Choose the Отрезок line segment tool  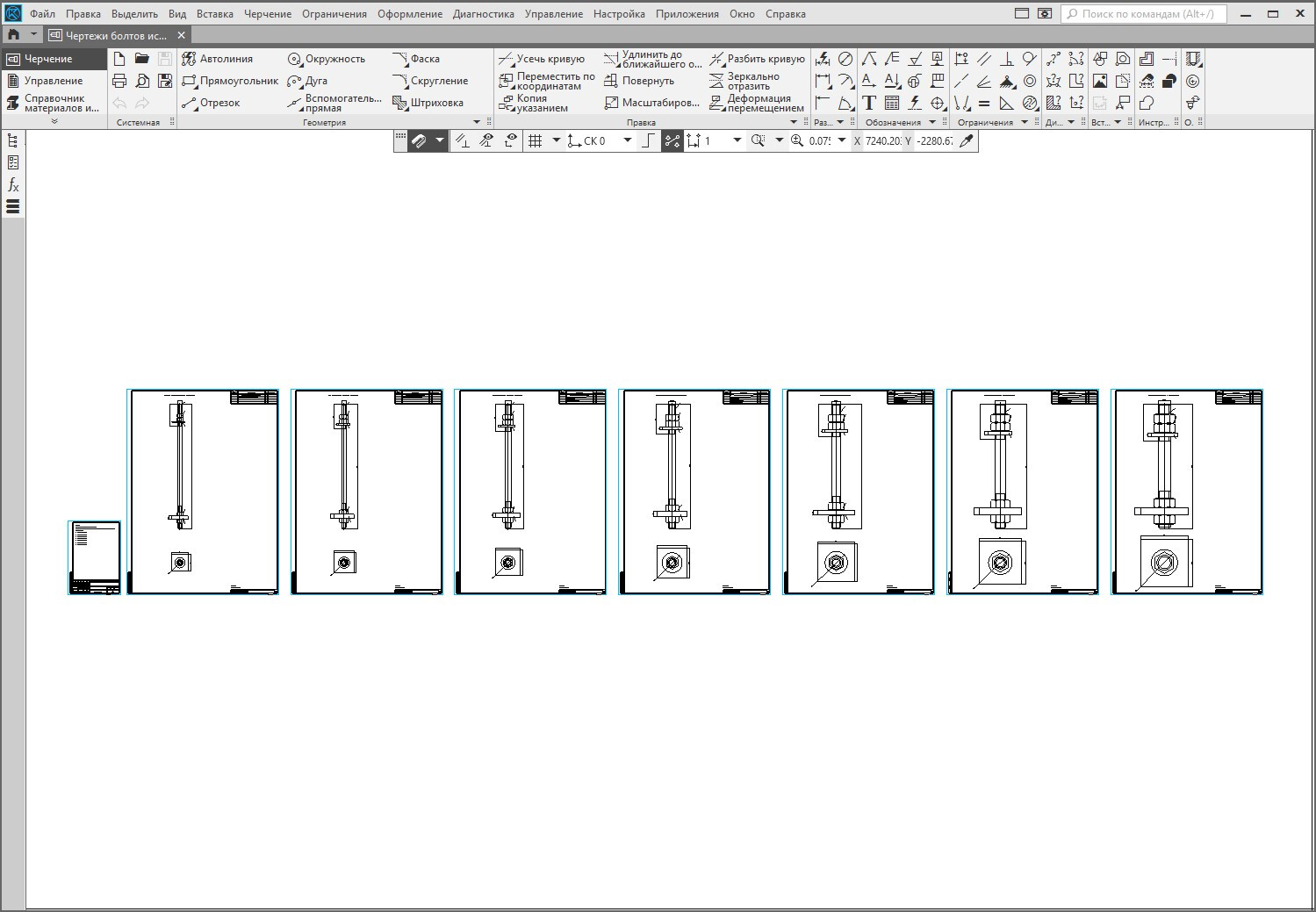click(x=211, y=103)
